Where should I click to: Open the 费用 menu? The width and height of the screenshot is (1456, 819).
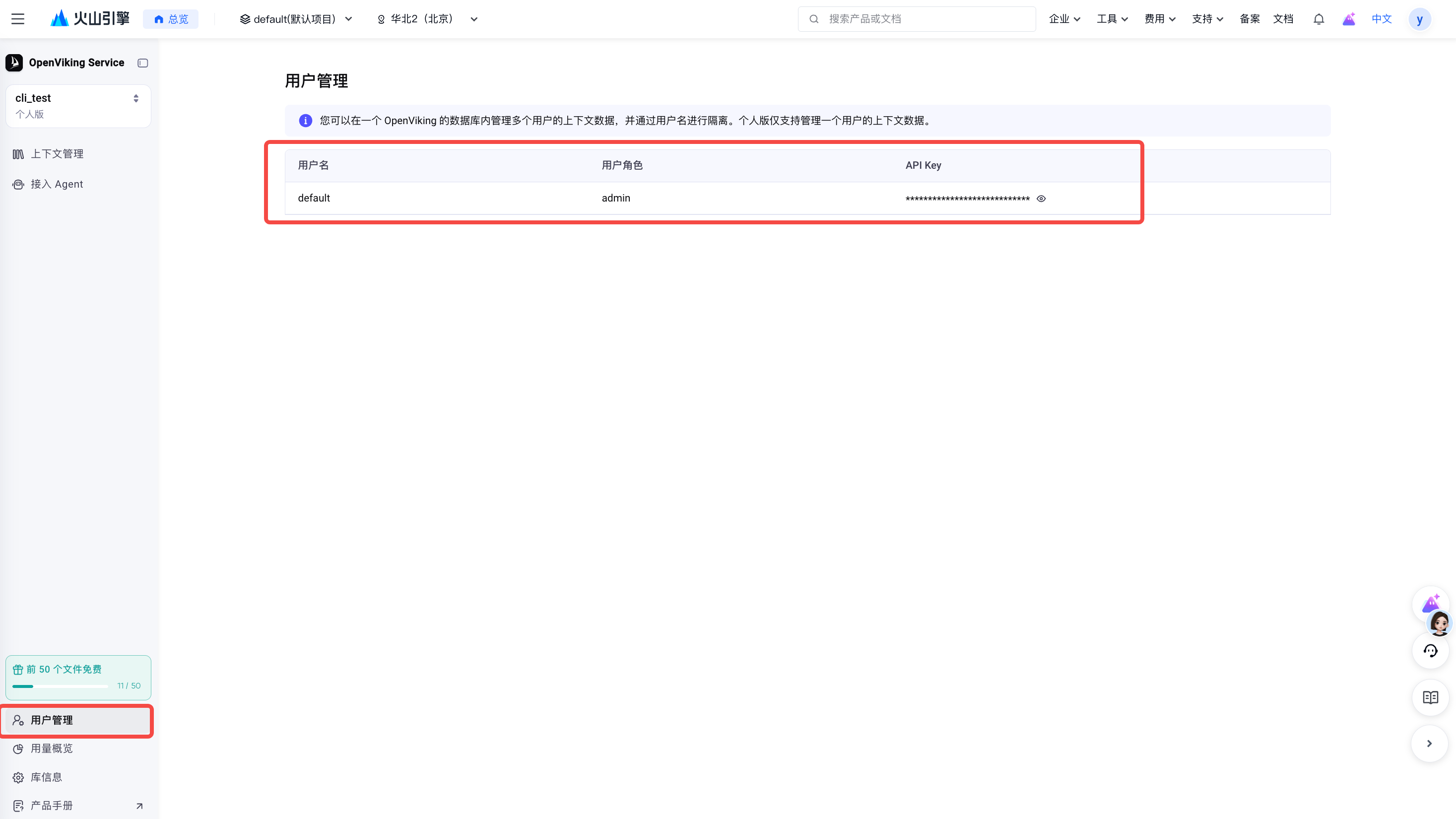coord(1160,19)
